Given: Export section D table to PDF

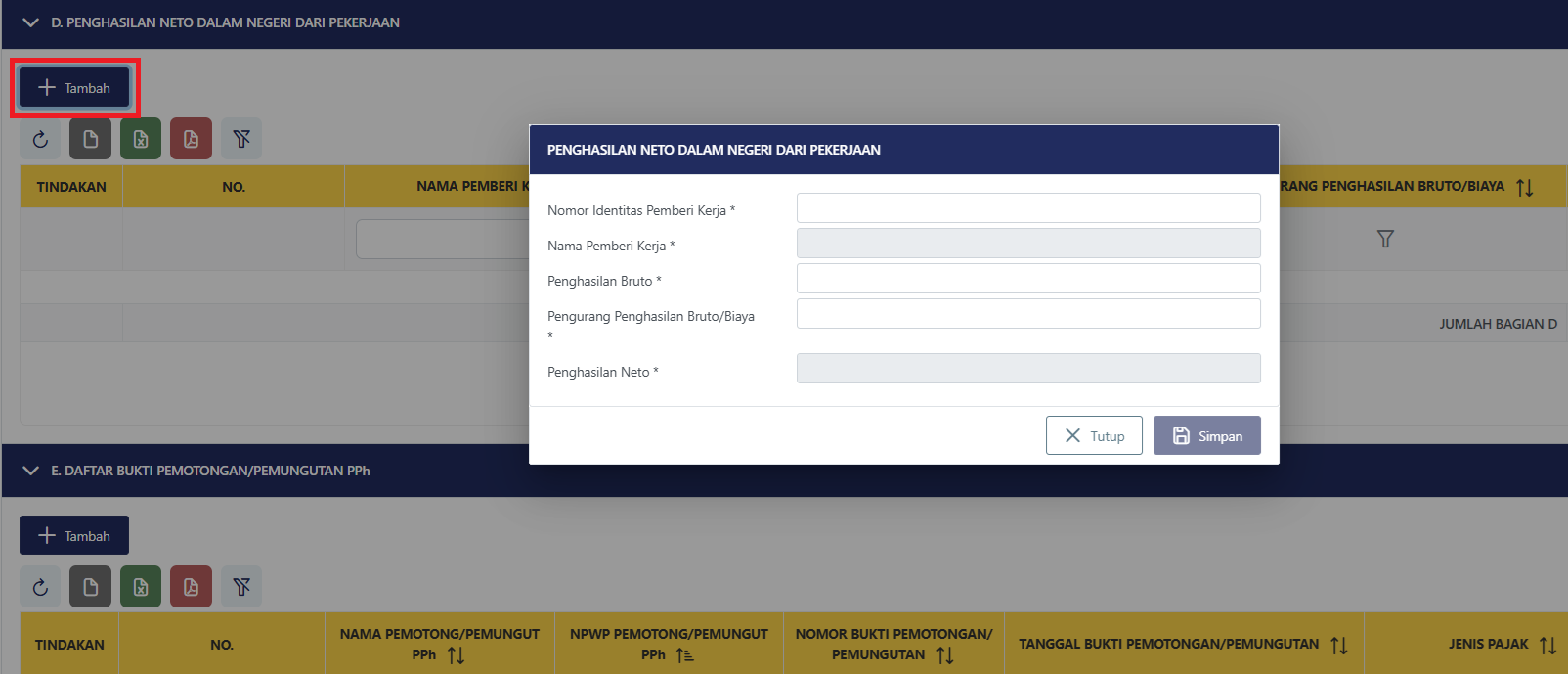Looking at the screenshot, I should pos(191,139).
